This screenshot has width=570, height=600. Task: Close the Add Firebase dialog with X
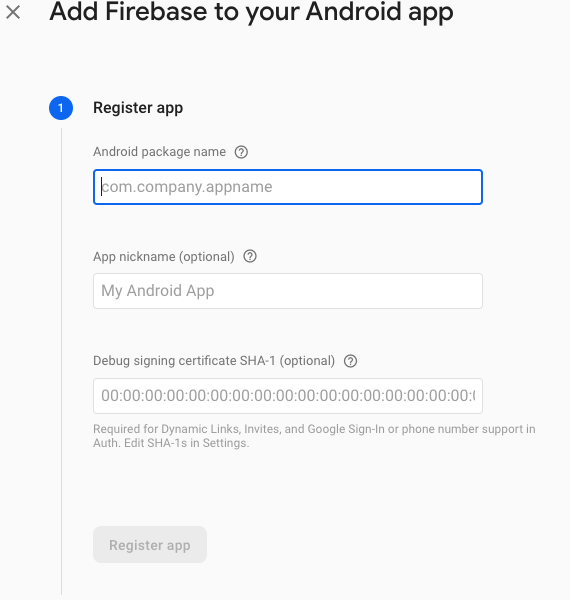coord(13,12)
